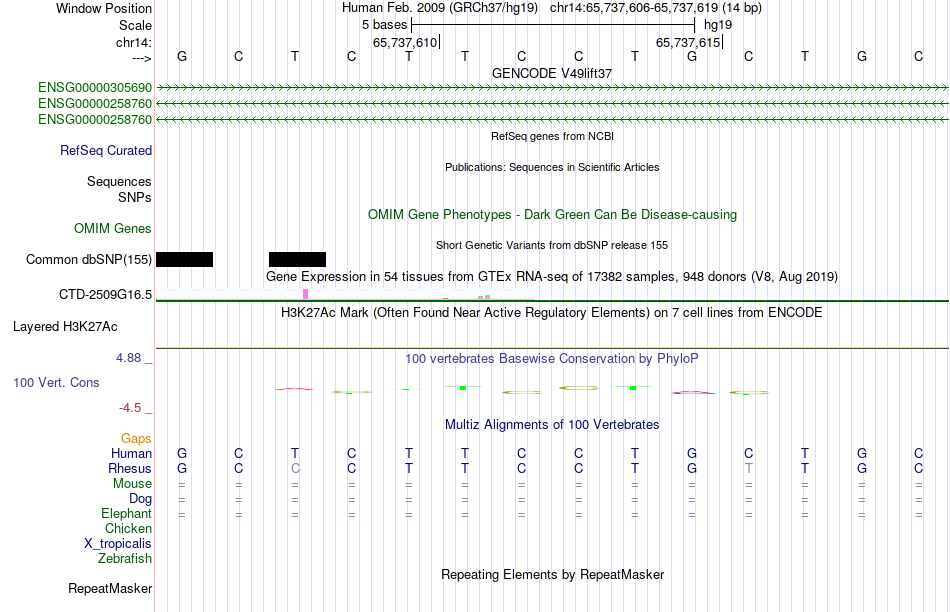
Task: Click the Mouse alignment row label
Action: pos(132,484)
